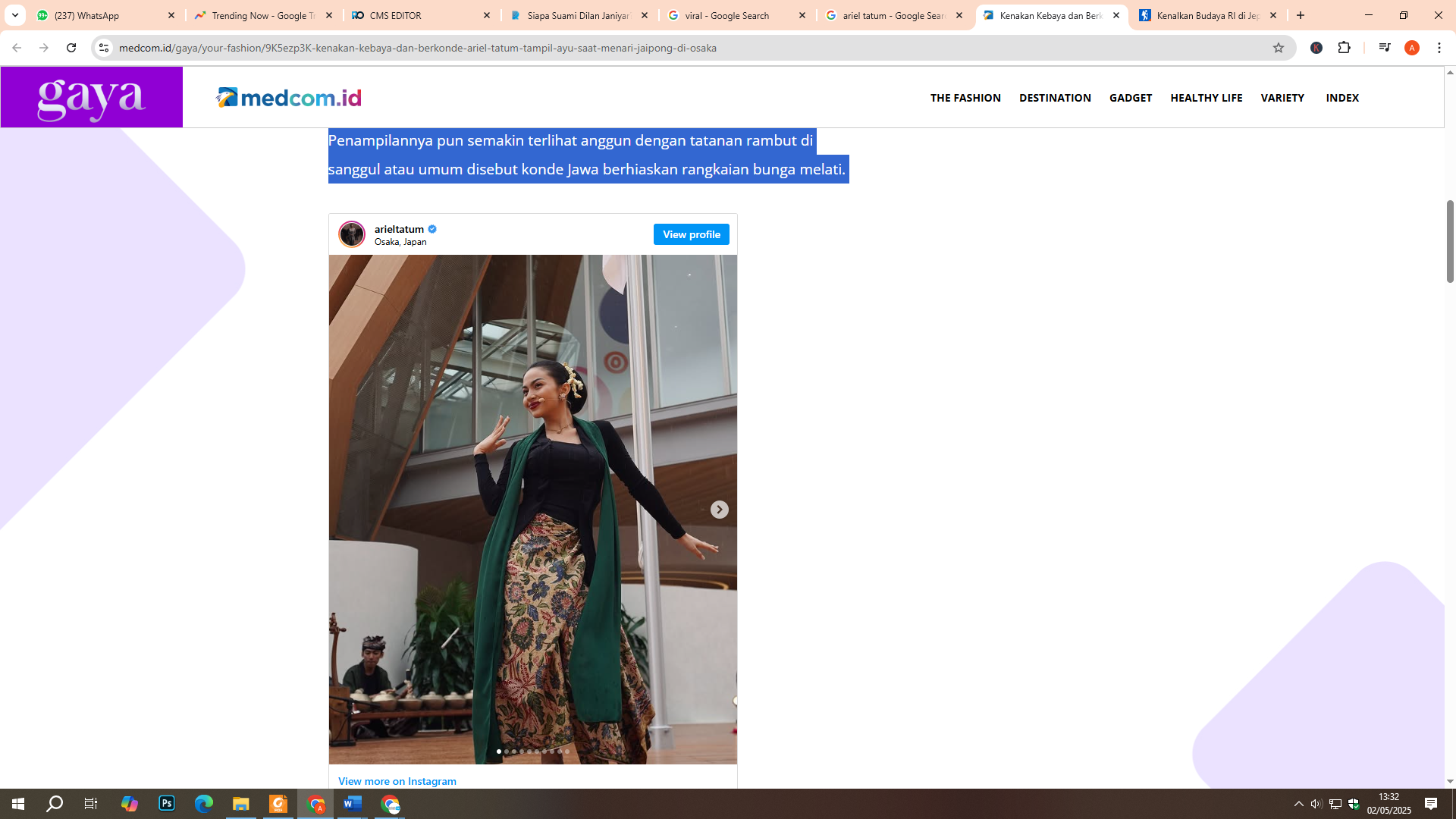Open Microsoft Word from the taskbar

(353, 804)
